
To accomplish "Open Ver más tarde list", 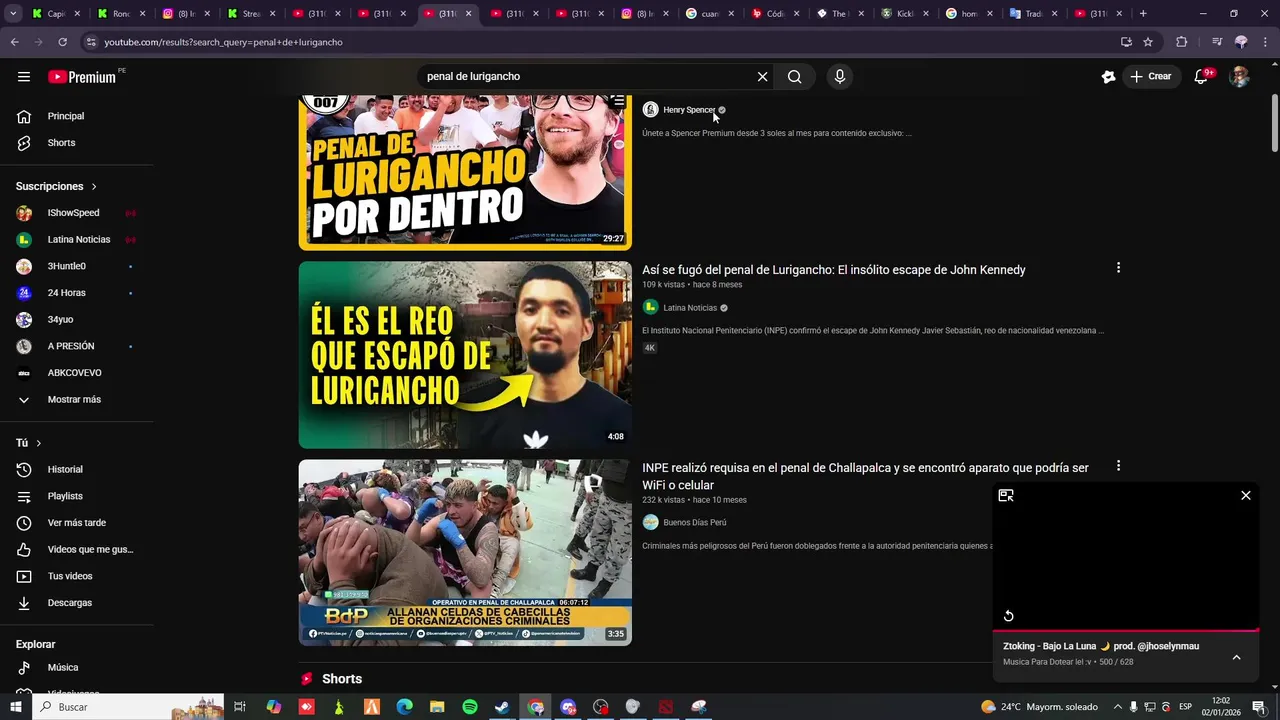I will pyautogui.click(x=78, y=523).
